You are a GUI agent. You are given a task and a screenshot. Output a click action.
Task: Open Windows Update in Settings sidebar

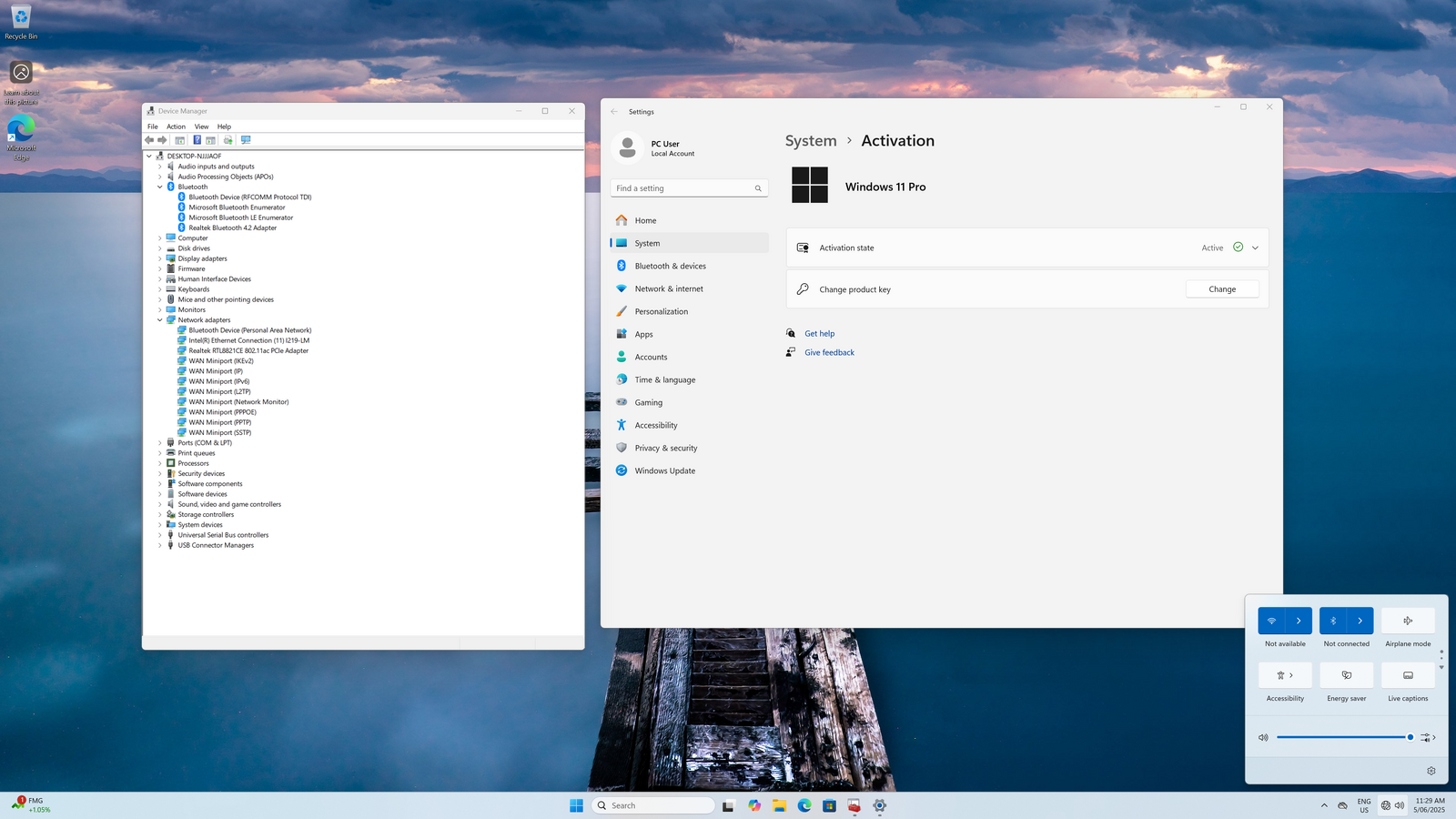(x=664, y=471)
